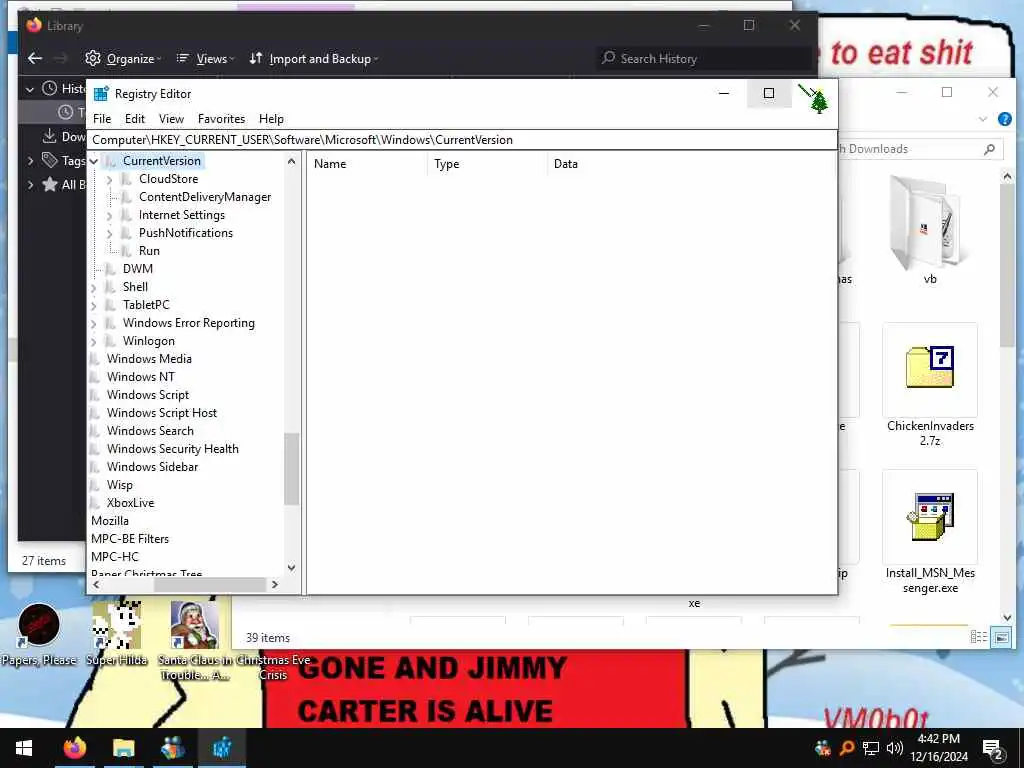The image size is (1024, 768).
Task: Open the Windows Start menu
Action: [24, 748]
